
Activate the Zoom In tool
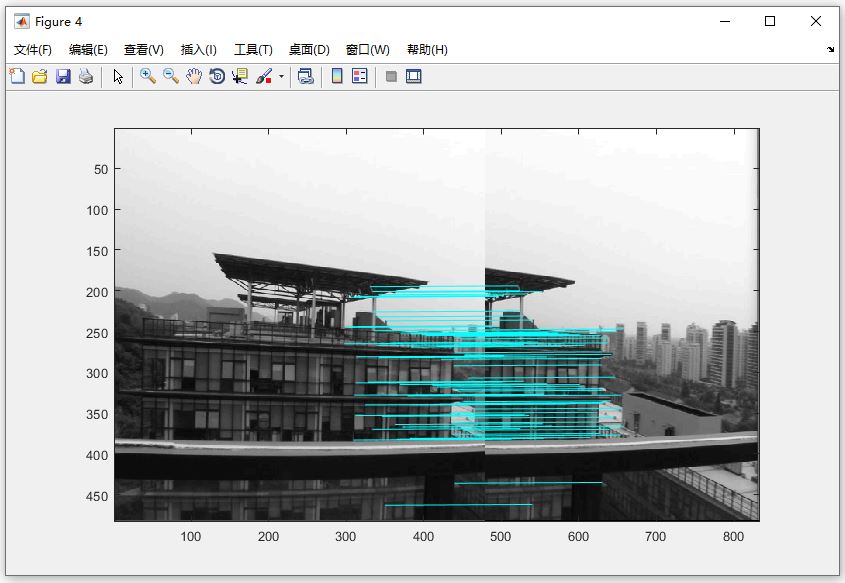(148, 77)
